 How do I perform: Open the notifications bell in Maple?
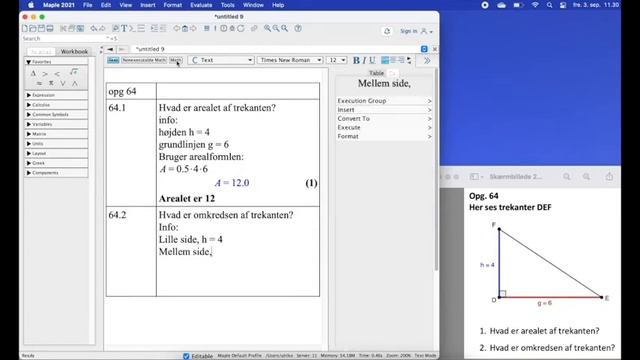click(387, 31)
